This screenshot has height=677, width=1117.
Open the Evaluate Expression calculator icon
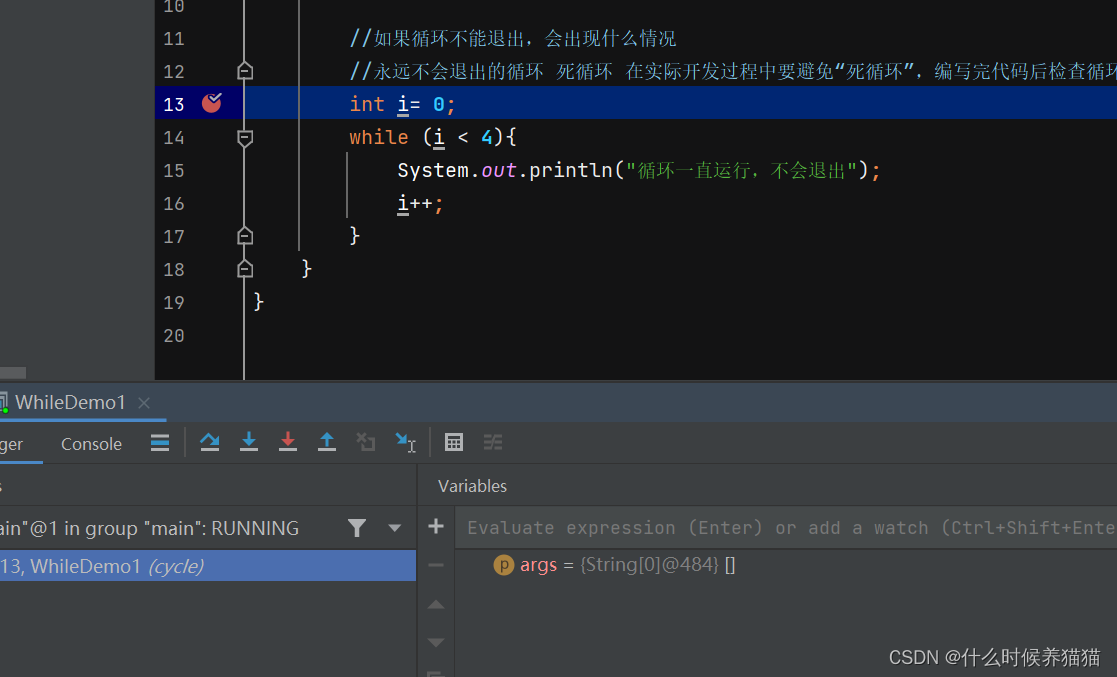[x=454, y=442]
